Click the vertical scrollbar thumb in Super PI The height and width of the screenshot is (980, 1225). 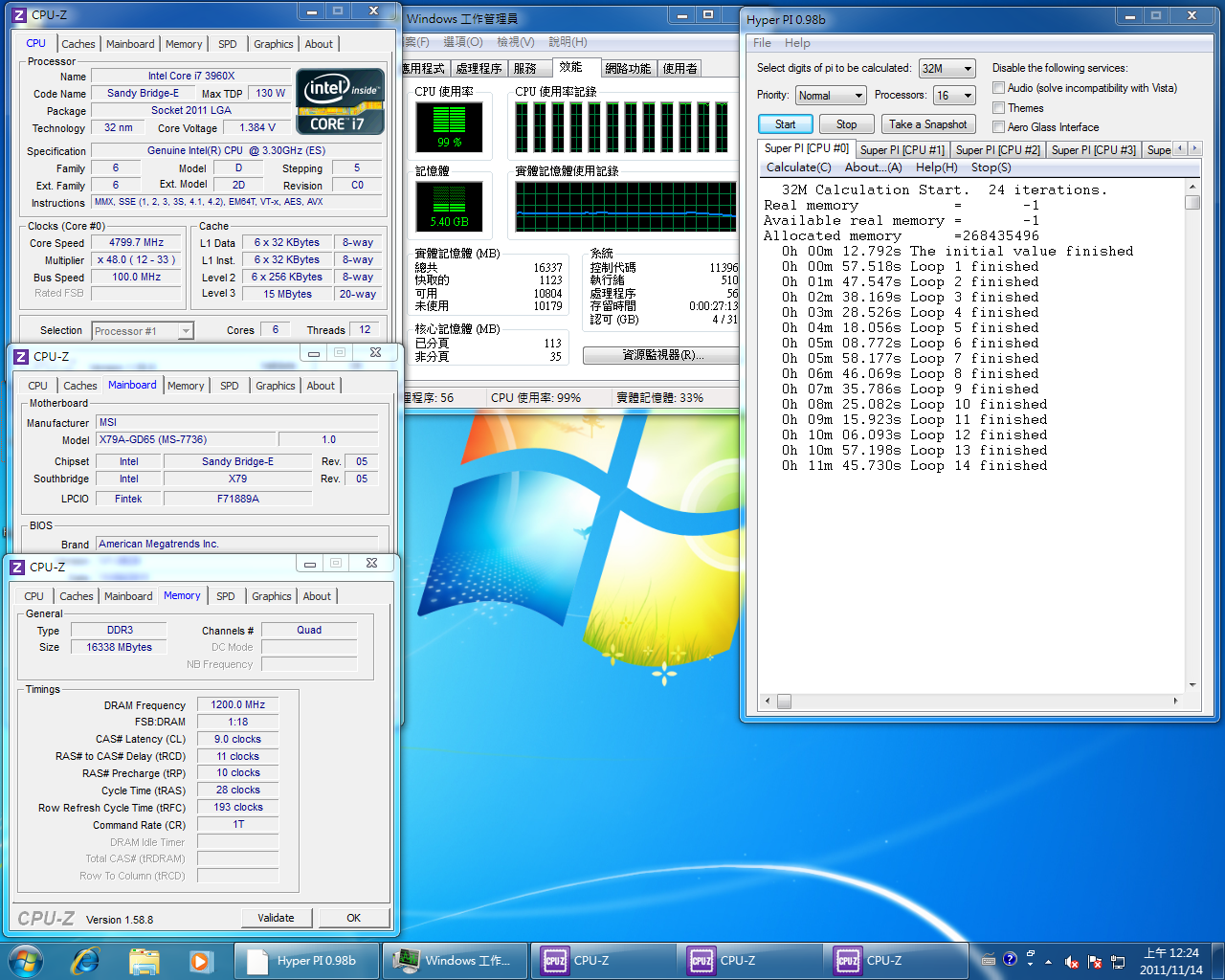pyautogui.click(x=1192, y=202)
